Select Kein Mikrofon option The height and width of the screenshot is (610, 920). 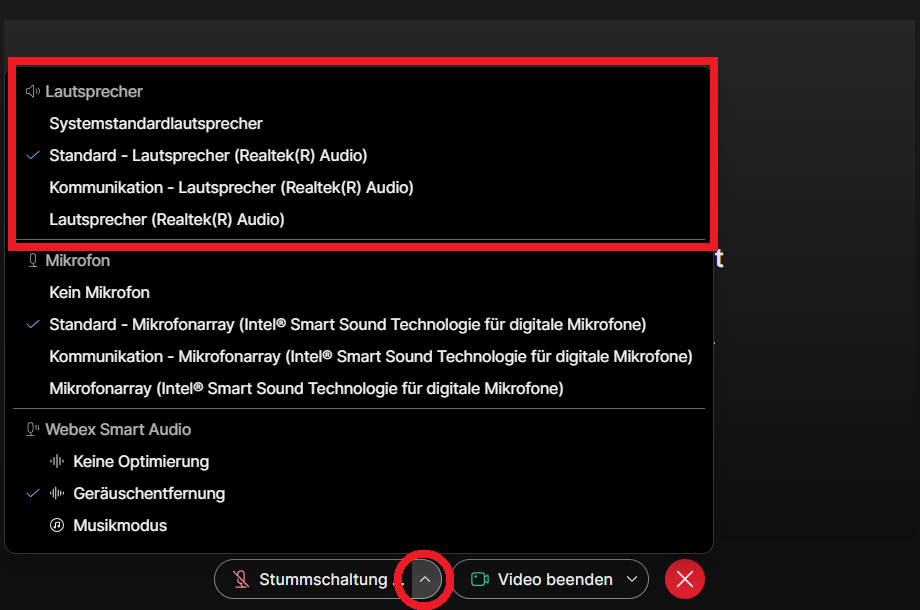99,292
